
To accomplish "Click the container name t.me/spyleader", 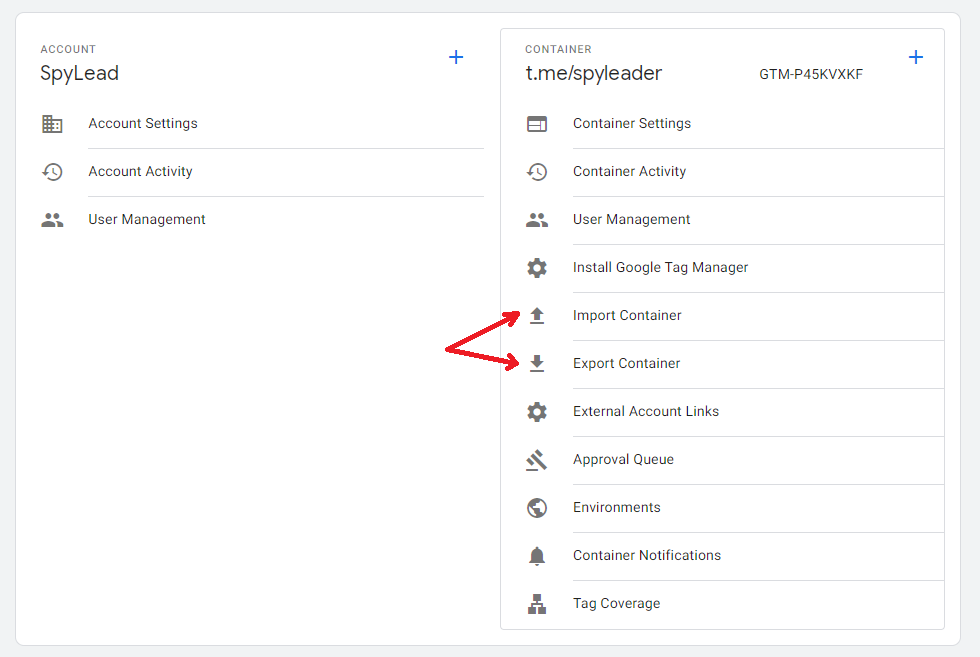I will [x=593, y=74].
